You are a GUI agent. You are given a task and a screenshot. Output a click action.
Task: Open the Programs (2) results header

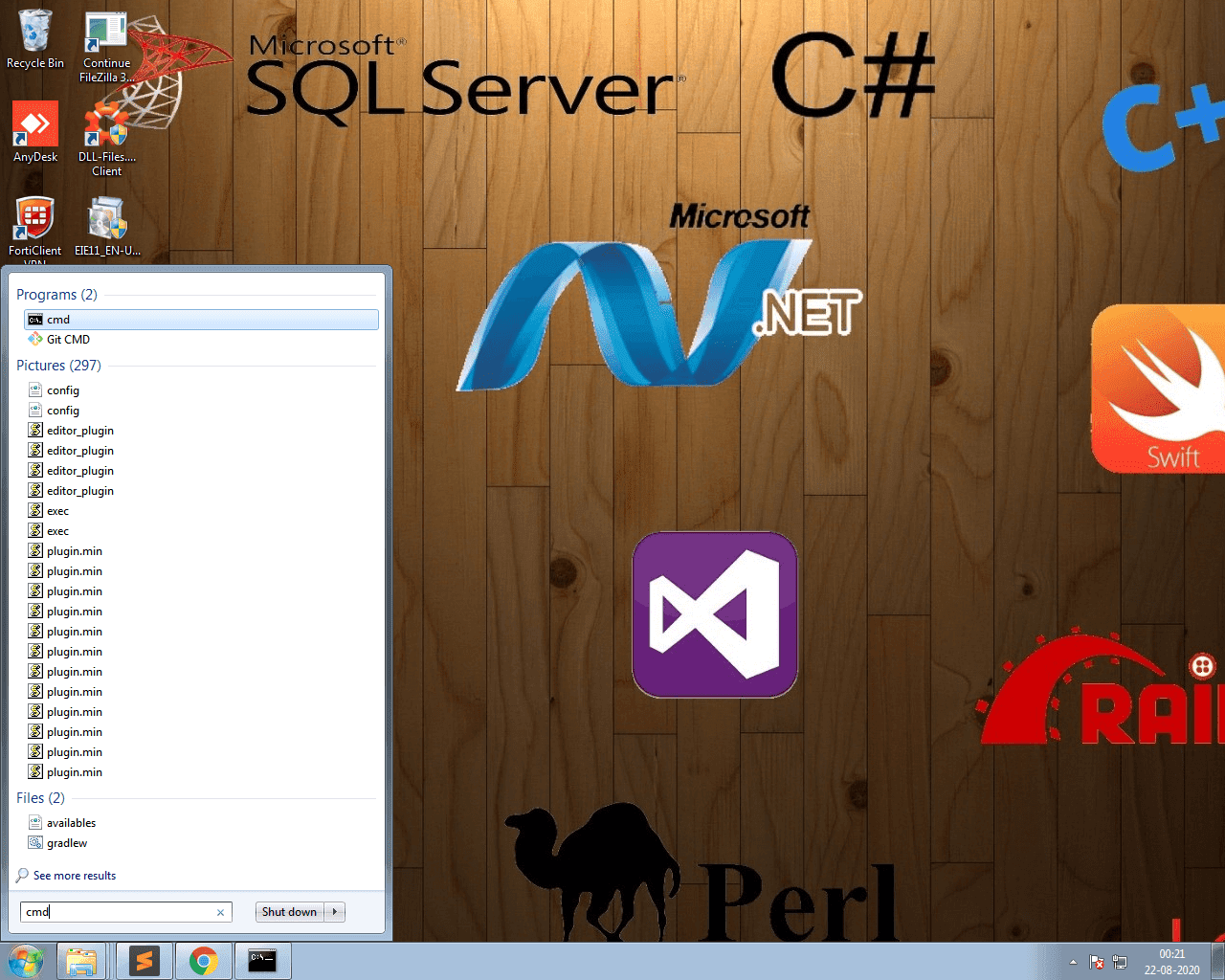click(x=56, y=295)
